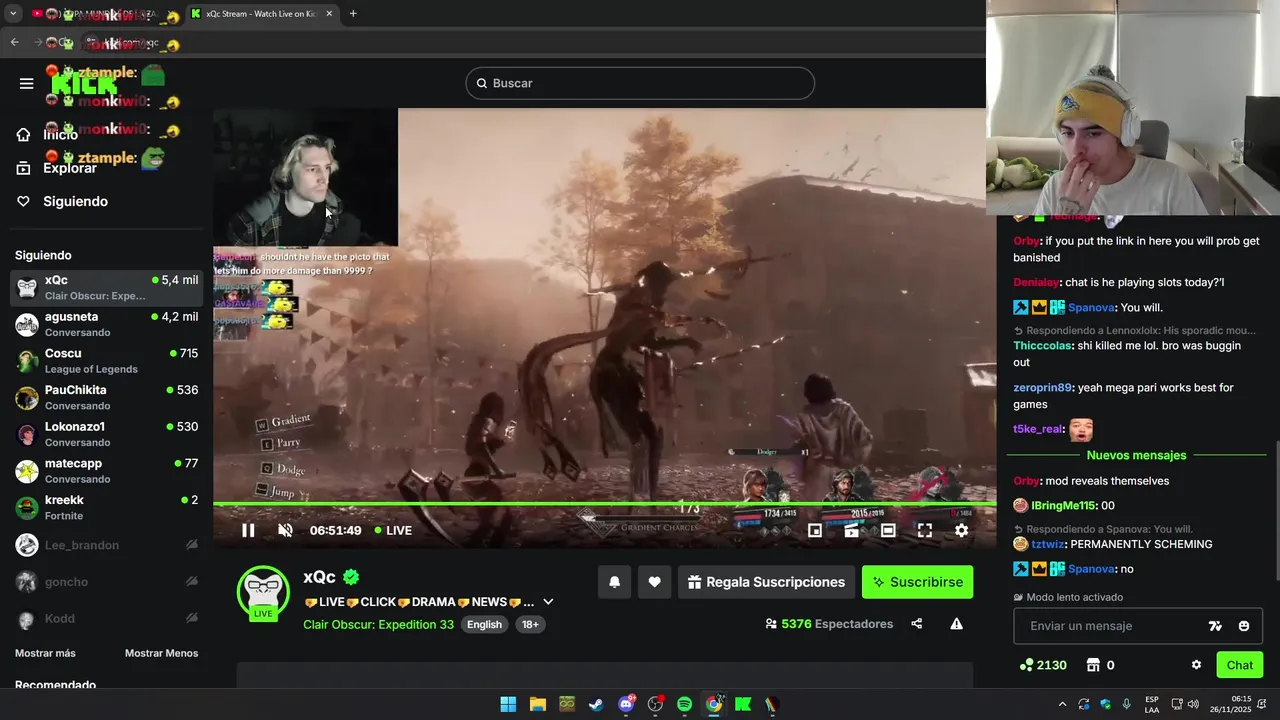
Task: Open Clair Obscur: Expedition 33 category link
Action: point(378,624)
